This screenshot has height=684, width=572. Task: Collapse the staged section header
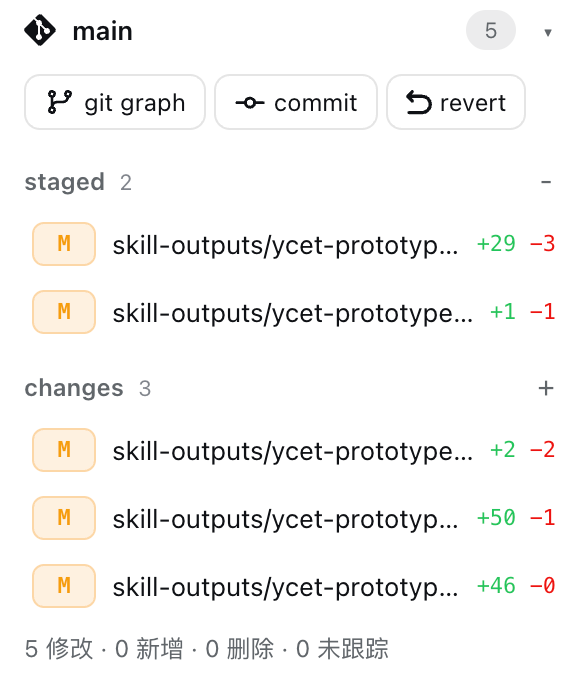coord(65,182)
